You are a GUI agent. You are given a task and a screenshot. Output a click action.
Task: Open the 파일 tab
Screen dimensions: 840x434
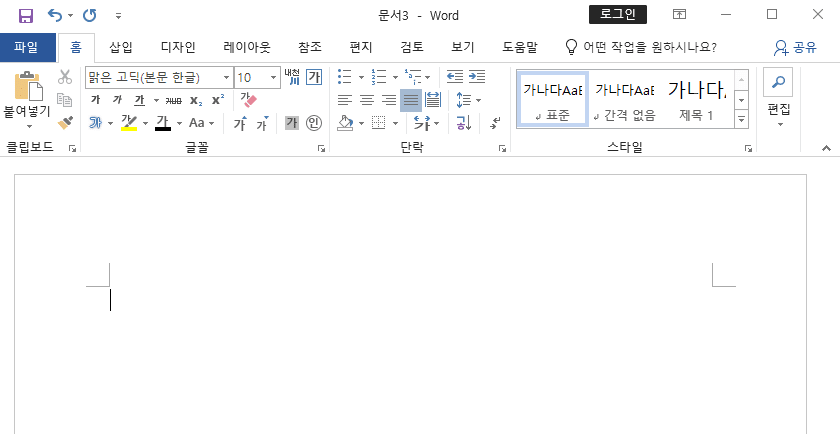[27, 47]
